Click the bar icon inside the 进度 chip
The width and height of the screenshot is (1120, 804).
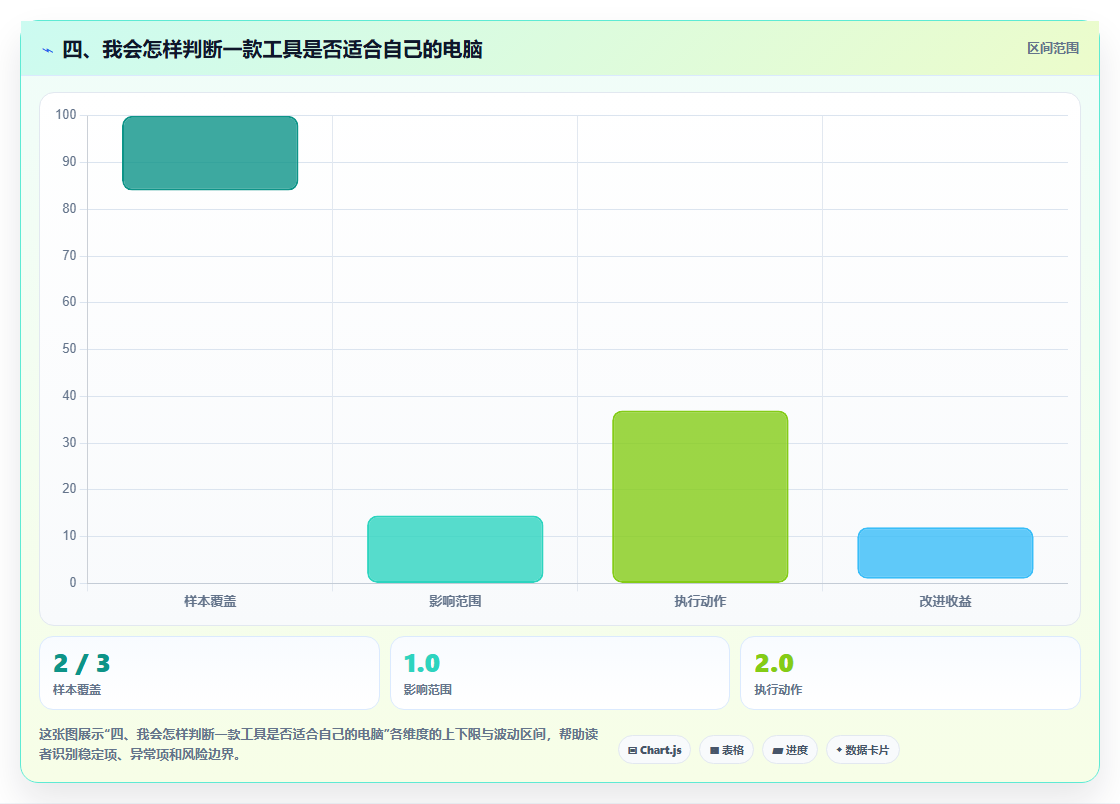(x=777, y=750)
